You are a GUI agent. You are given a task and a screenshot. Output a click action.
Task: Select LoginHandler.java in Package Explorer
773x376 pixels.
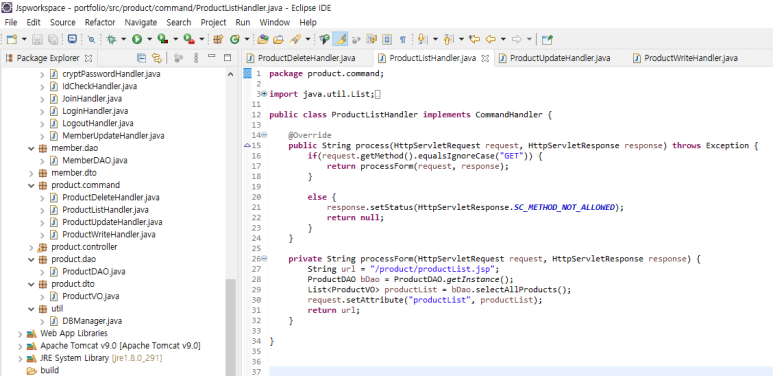[95, 111]
